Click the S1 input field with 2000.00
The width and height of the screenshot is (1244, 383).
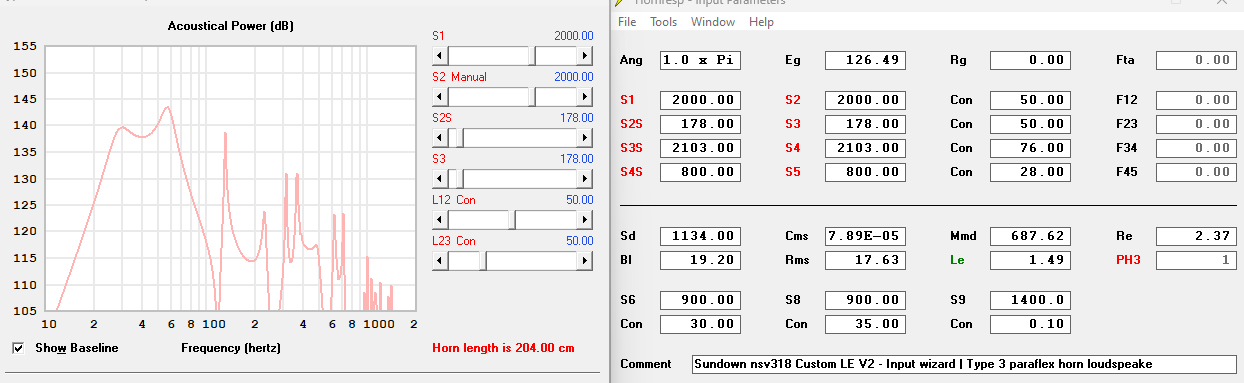[x=700, y=100]
